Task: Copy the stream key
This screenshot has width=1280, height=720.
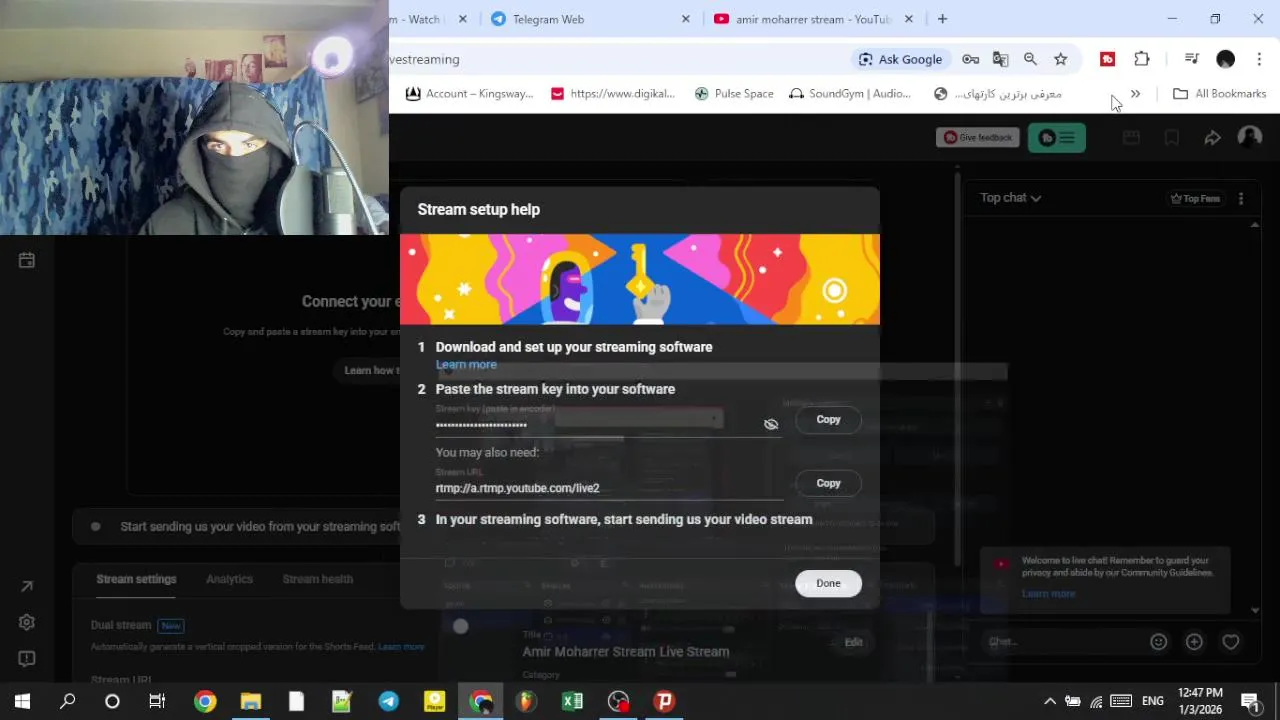Action: (828, 420)
